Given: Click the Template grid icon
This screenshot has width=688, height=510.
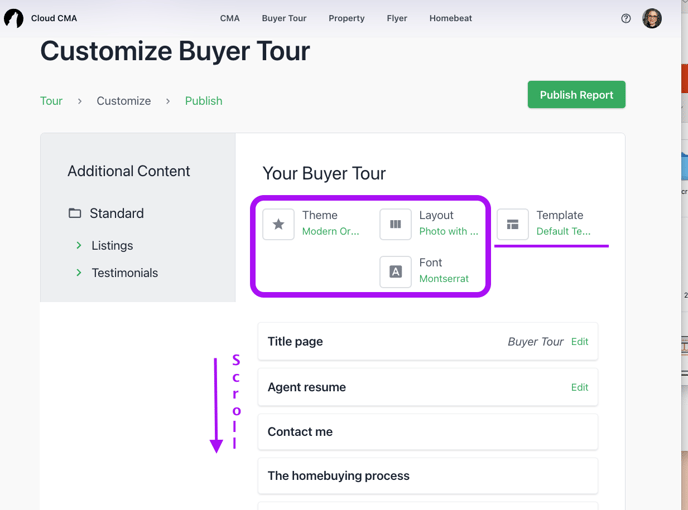Looking at the screenshot, I should (x=512, y=224).
